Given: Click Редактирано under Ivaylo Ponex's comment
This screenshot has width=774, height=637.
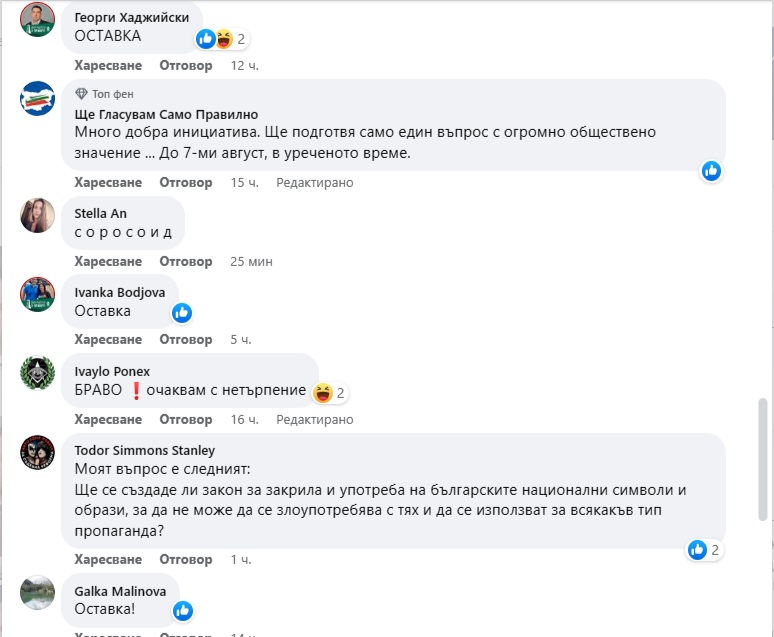Looking at the screenshot, I should click(x=314, y=419).
